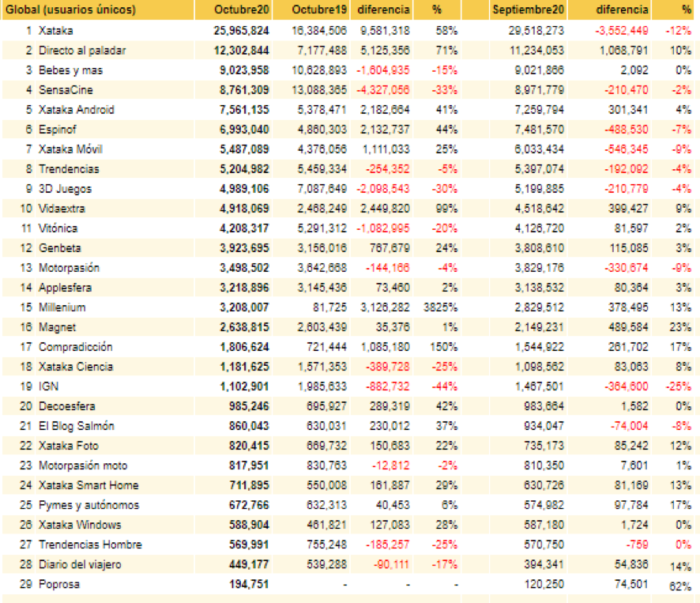Viewport: 700px width, 603px height.
Task: Click the 'Magnet' site name
Action: pyautogui.click(x=57, y=327)
